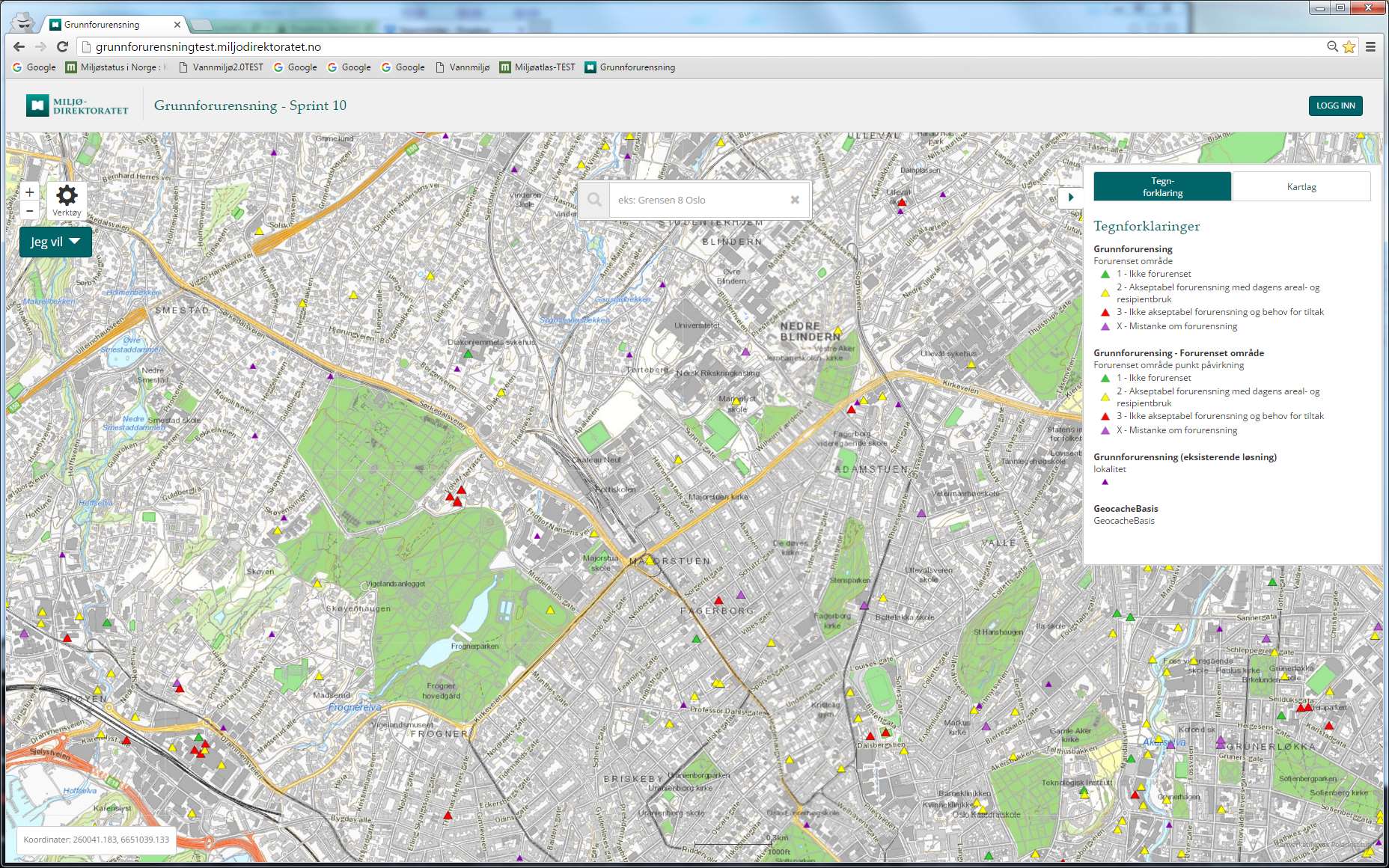Click the green triangle marker south of Fagerborg
1389x868 pixels.
coord(697,639)
